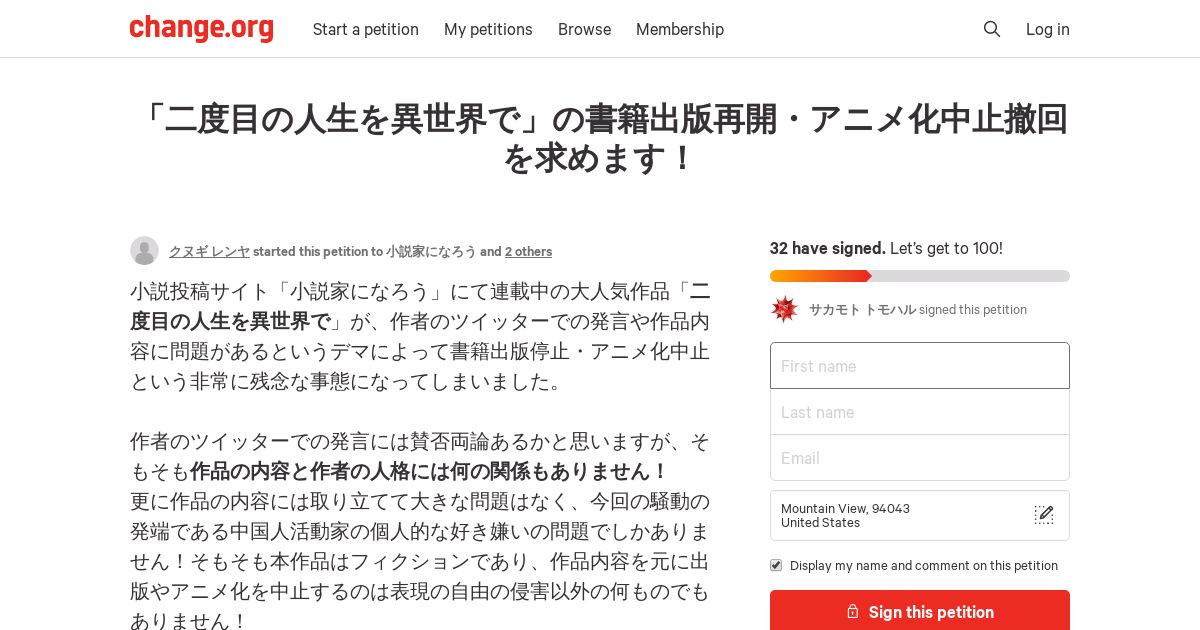The height and width of the screenshot is (630, 1200).
Task: Click the petition starter's gray avatar
Action: (144, 251)
